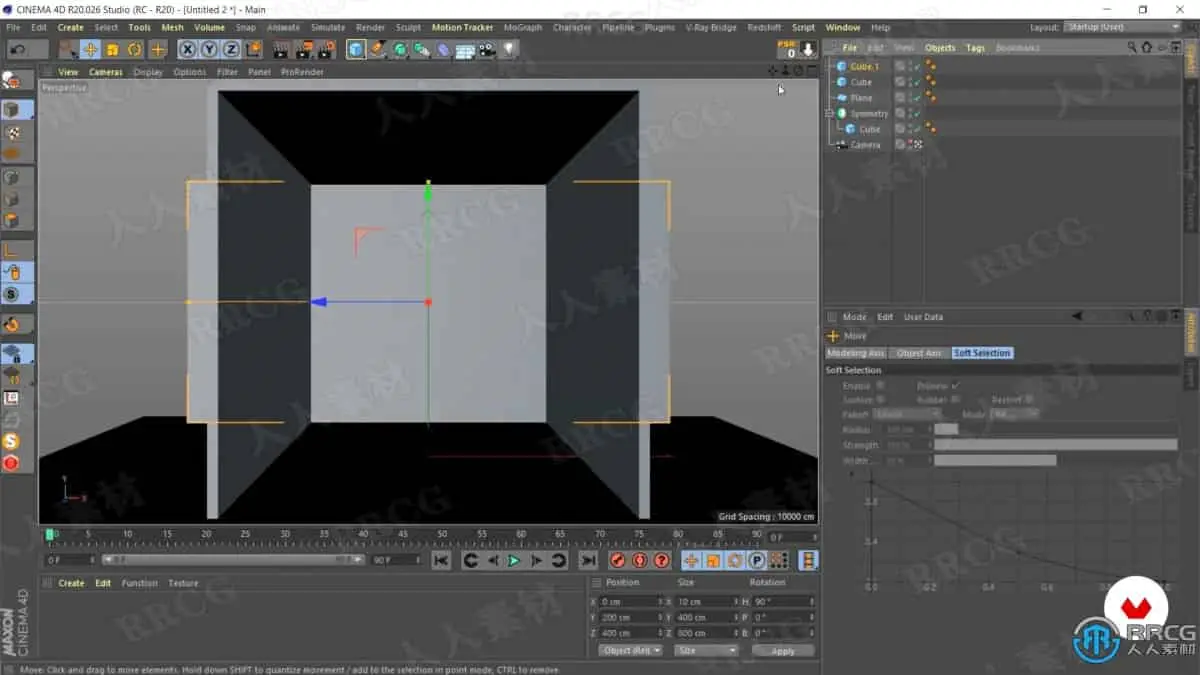This screenshot has width=1200, height=675.
Task: Toggle the X axis lock
Action: [x=187, y=49]
